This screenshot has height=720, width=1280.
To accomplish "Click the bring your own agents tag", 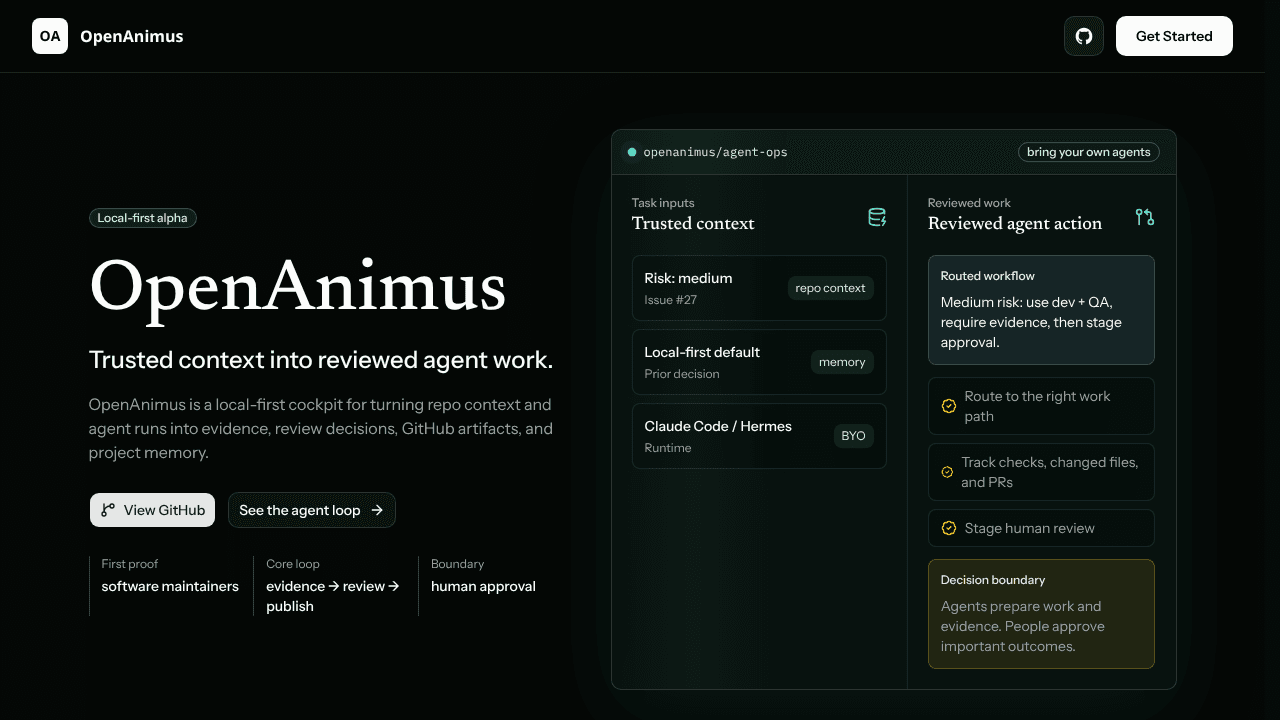I will (1089, 152).
